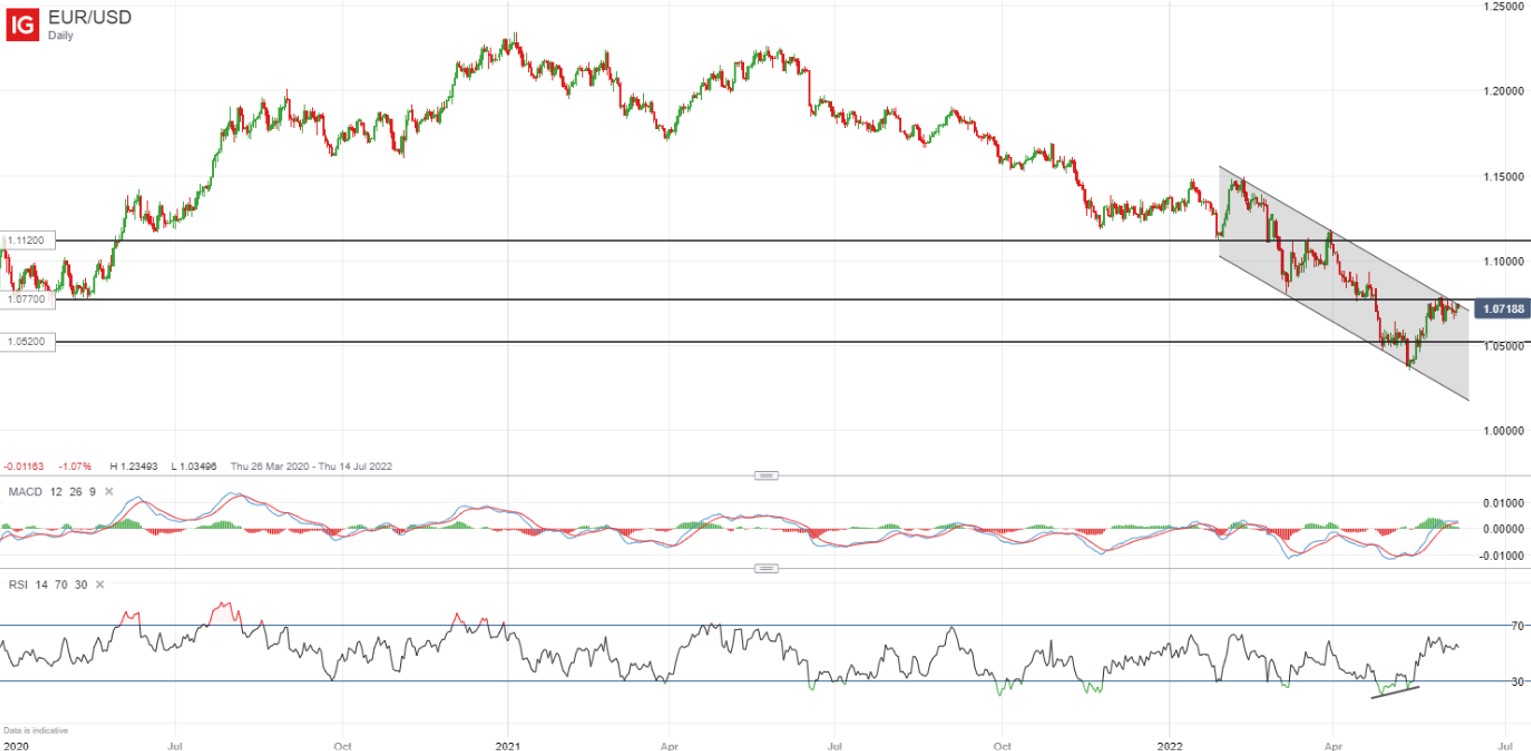Click the L 1.03496 low value
Viewport: 1531px width, 751px height.
195,466
